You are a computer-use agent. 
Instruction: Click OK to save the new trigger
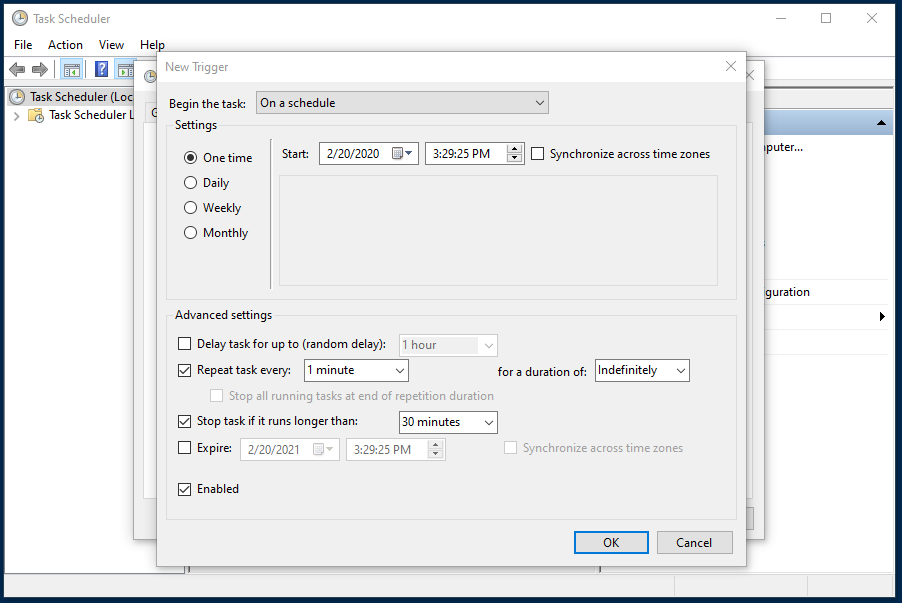(611, 543)
